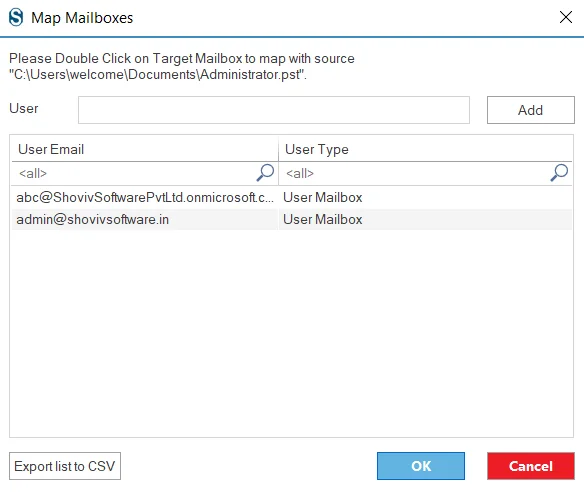Click the User Email <all> filter box

[x=145, y=173]
